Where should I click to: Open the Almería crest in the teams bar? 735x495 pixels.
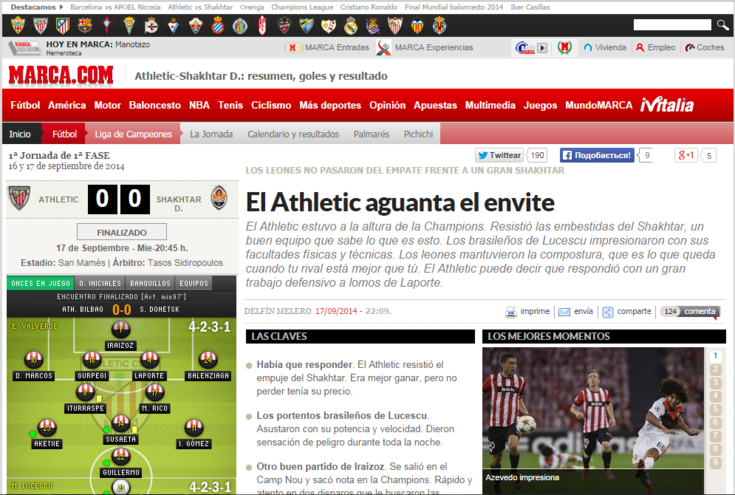18,25
